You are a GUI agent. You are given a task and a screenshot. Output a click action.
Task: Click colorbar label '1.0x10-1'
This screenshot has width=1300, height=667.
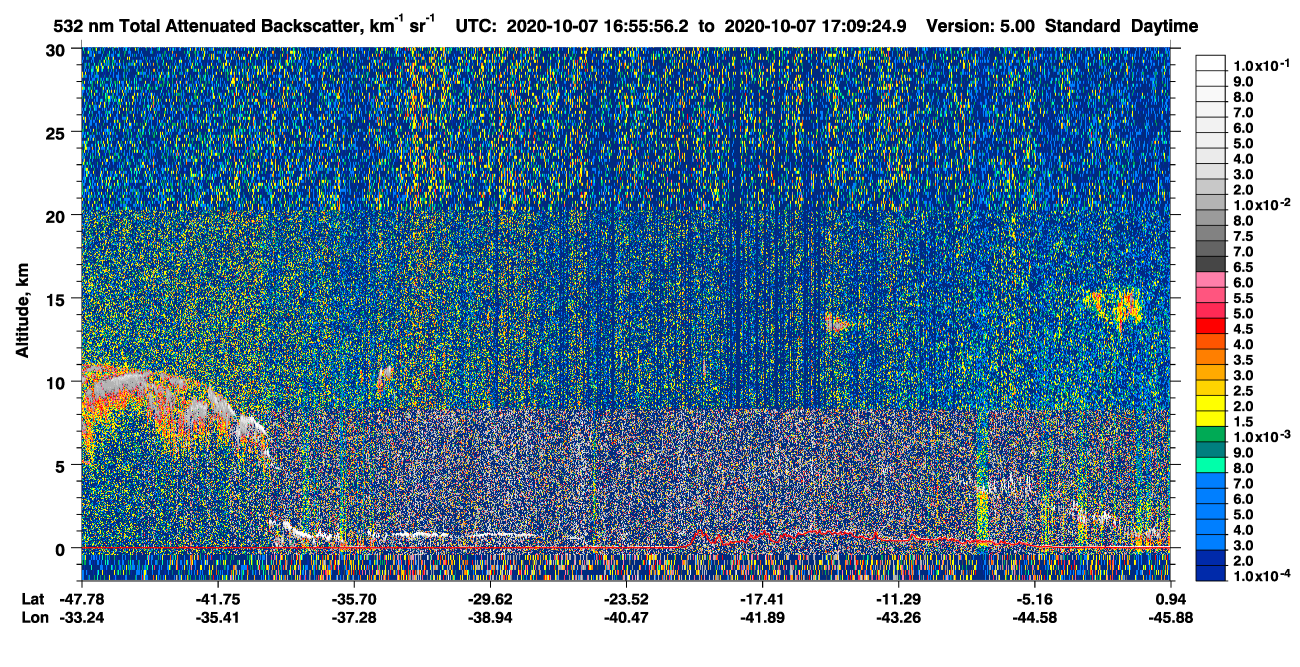click(1260, 65)
